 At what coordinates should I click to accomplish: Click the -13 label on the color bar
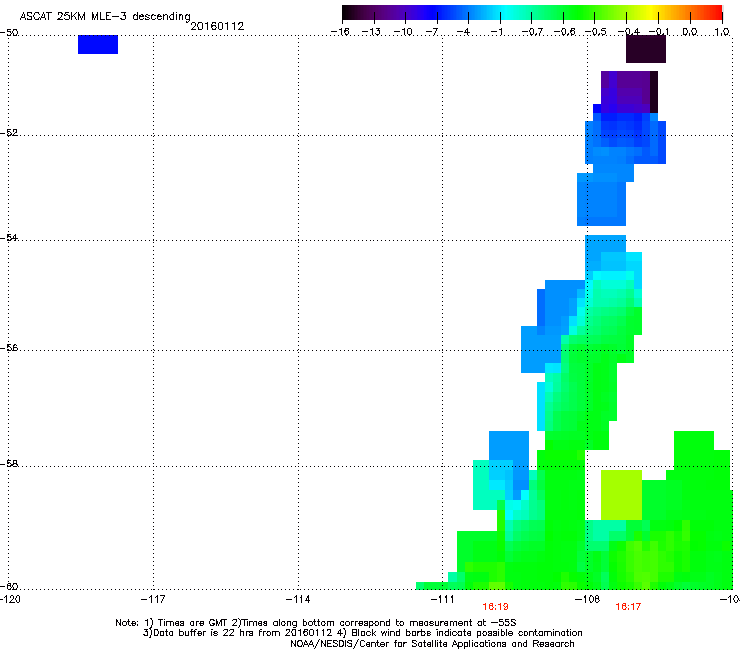[x=371, y=32]
